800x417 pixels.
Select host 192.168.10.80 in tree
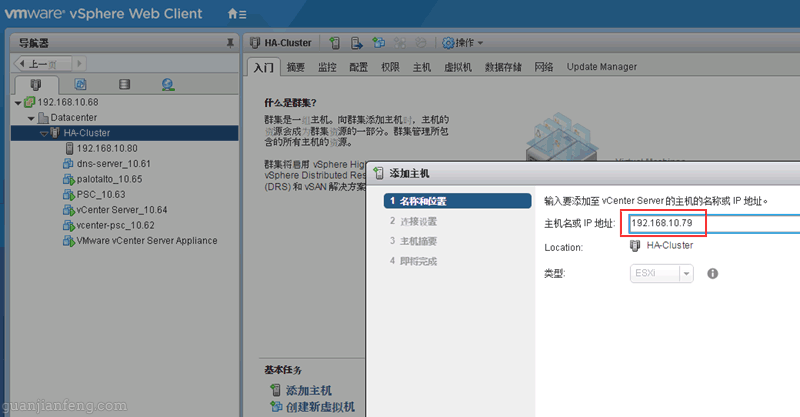tap(107, 149)
